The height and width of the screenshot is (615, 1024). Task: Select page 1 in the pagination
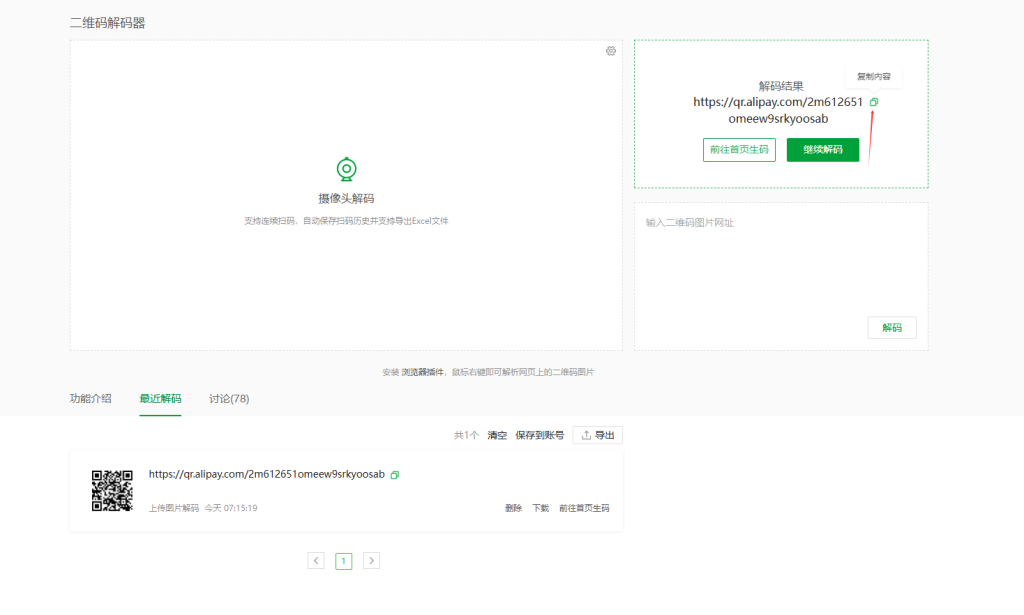[x=343, y=561]
